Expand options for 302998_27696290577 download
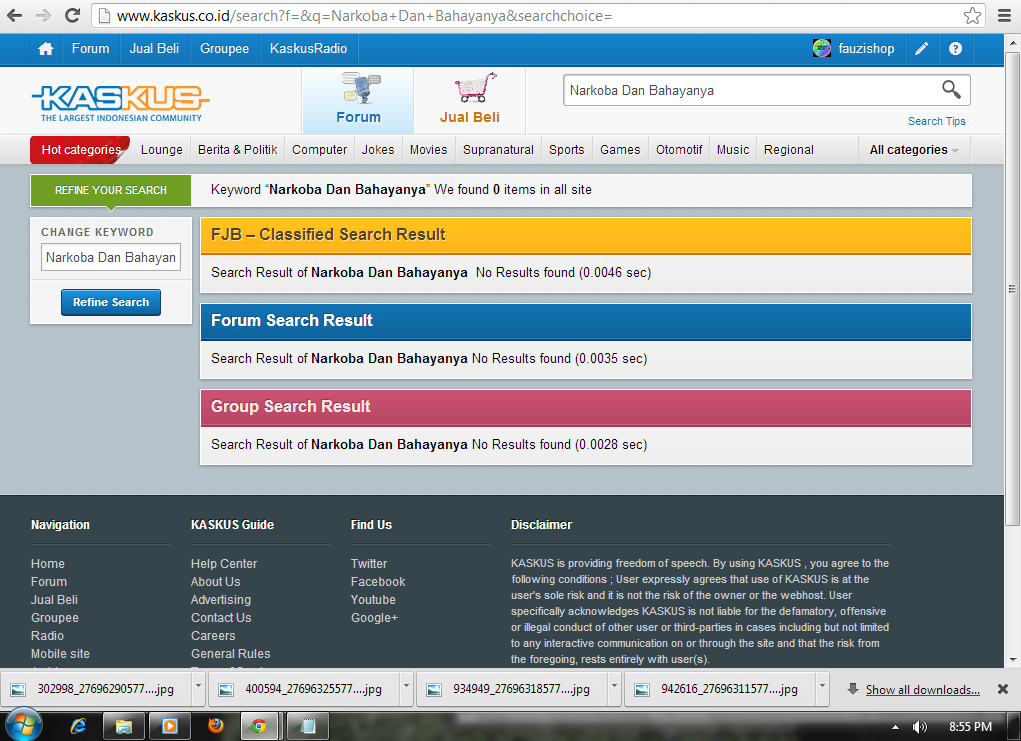 click(x=199, y=688)
